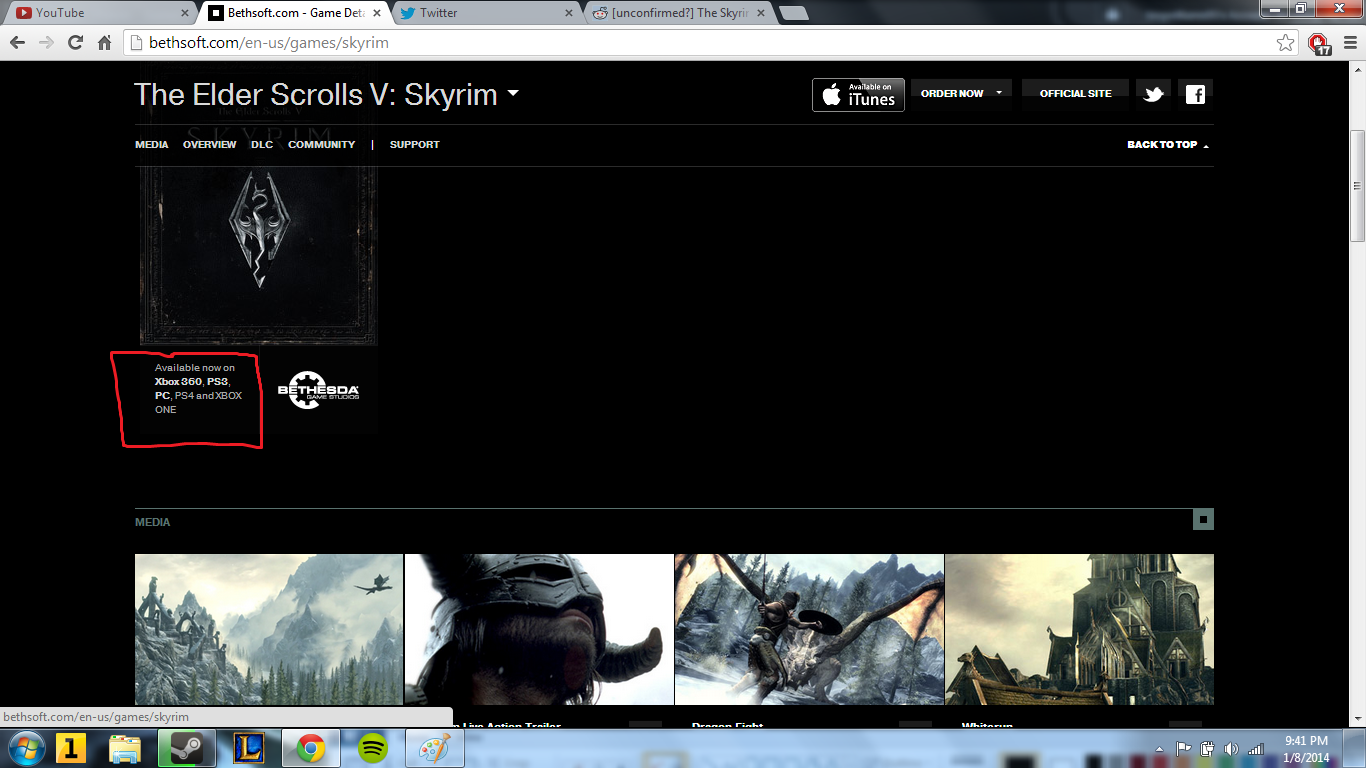Open the misty mountain village thumbnail

pyautogui.click(x=269, y=630)
